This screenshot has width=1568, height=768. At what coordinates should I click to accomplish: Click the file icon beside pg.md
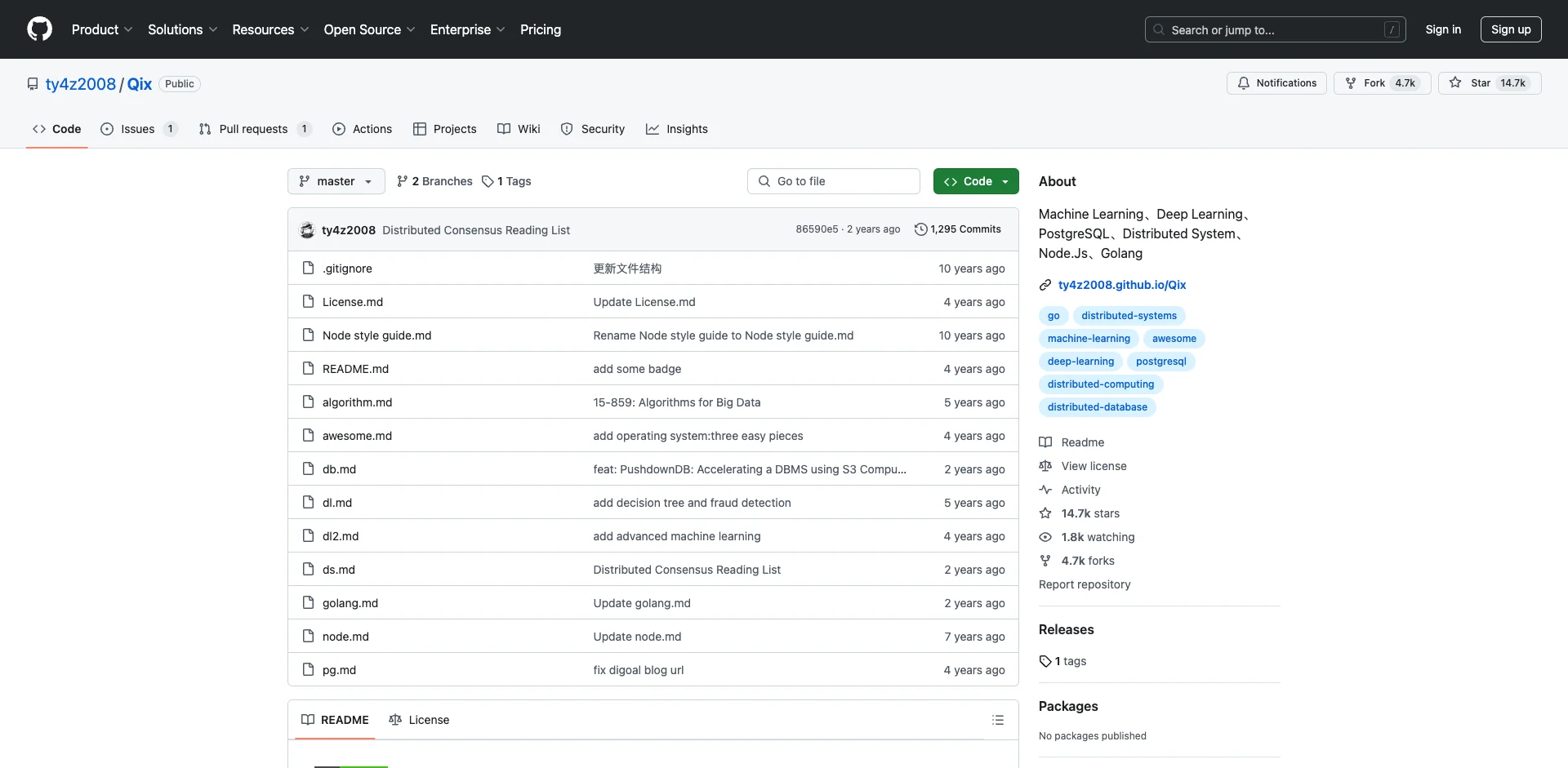coord(308,669)
